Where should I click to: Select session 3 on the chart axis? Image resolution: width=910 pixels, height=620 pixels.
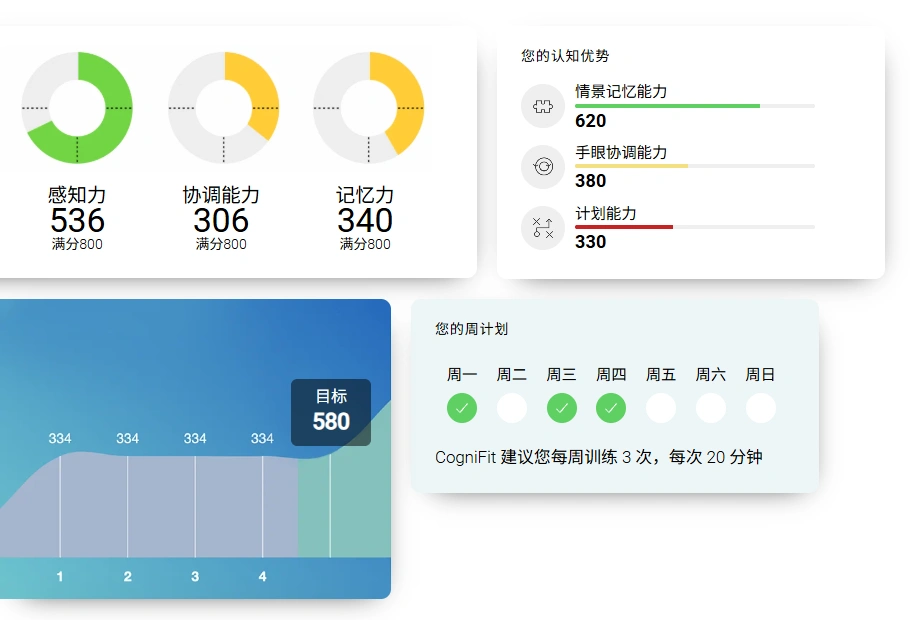pos(195,576)
